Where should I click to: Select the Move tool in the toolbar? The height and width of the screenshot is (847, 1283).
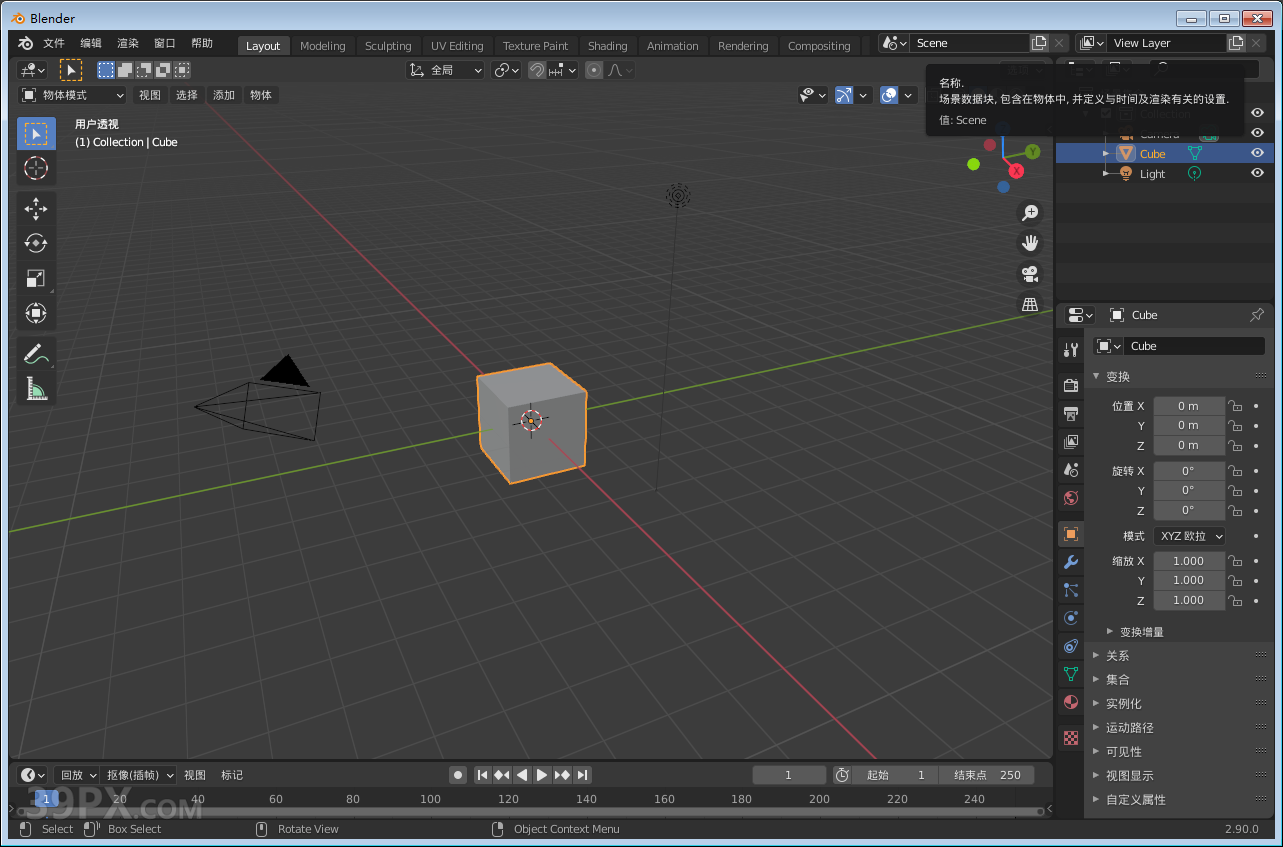[36, 208]
